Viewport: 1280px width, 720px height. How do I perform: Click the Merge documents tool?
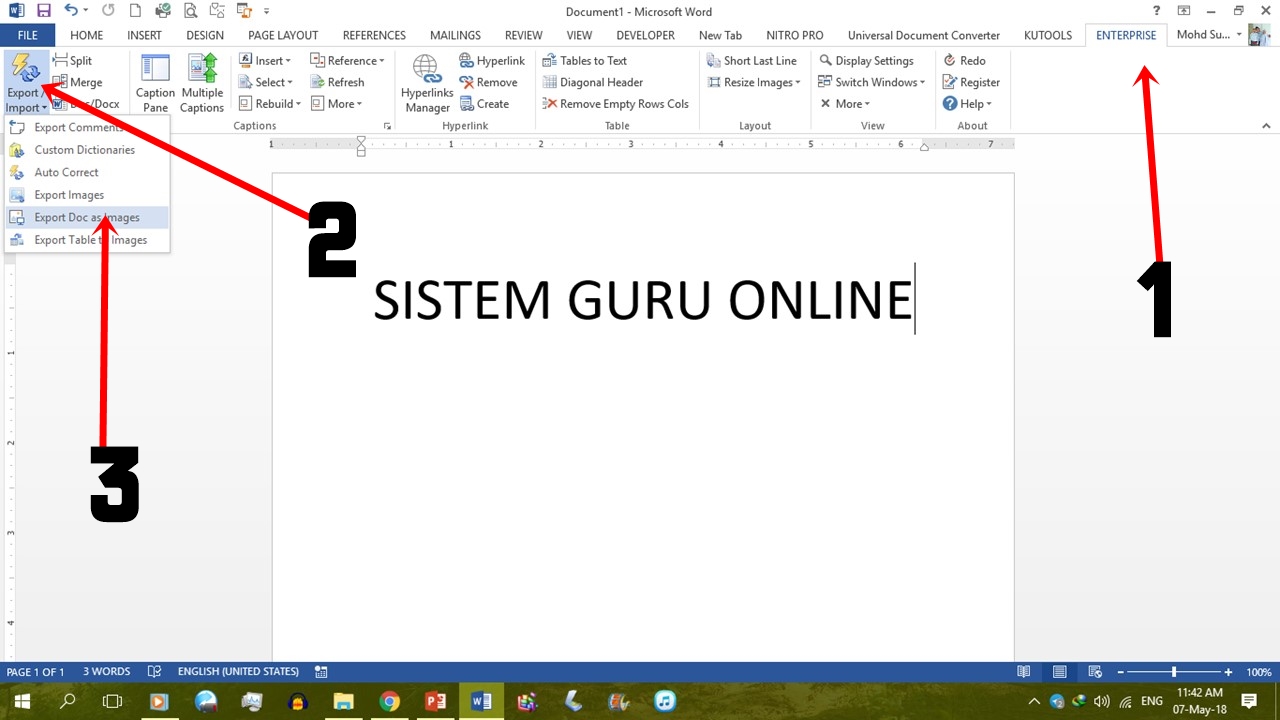[77, 83]
